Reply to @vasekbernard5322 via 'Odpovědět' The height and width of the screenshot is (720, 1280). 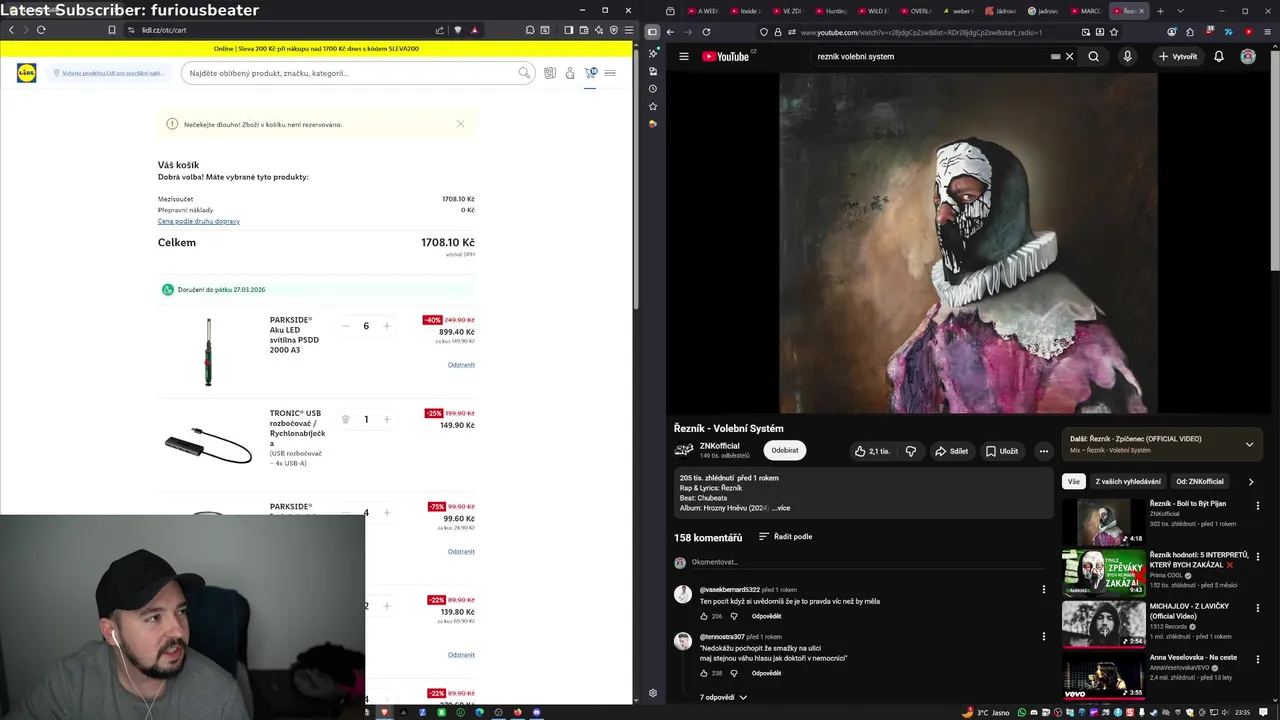click(766, 616)
